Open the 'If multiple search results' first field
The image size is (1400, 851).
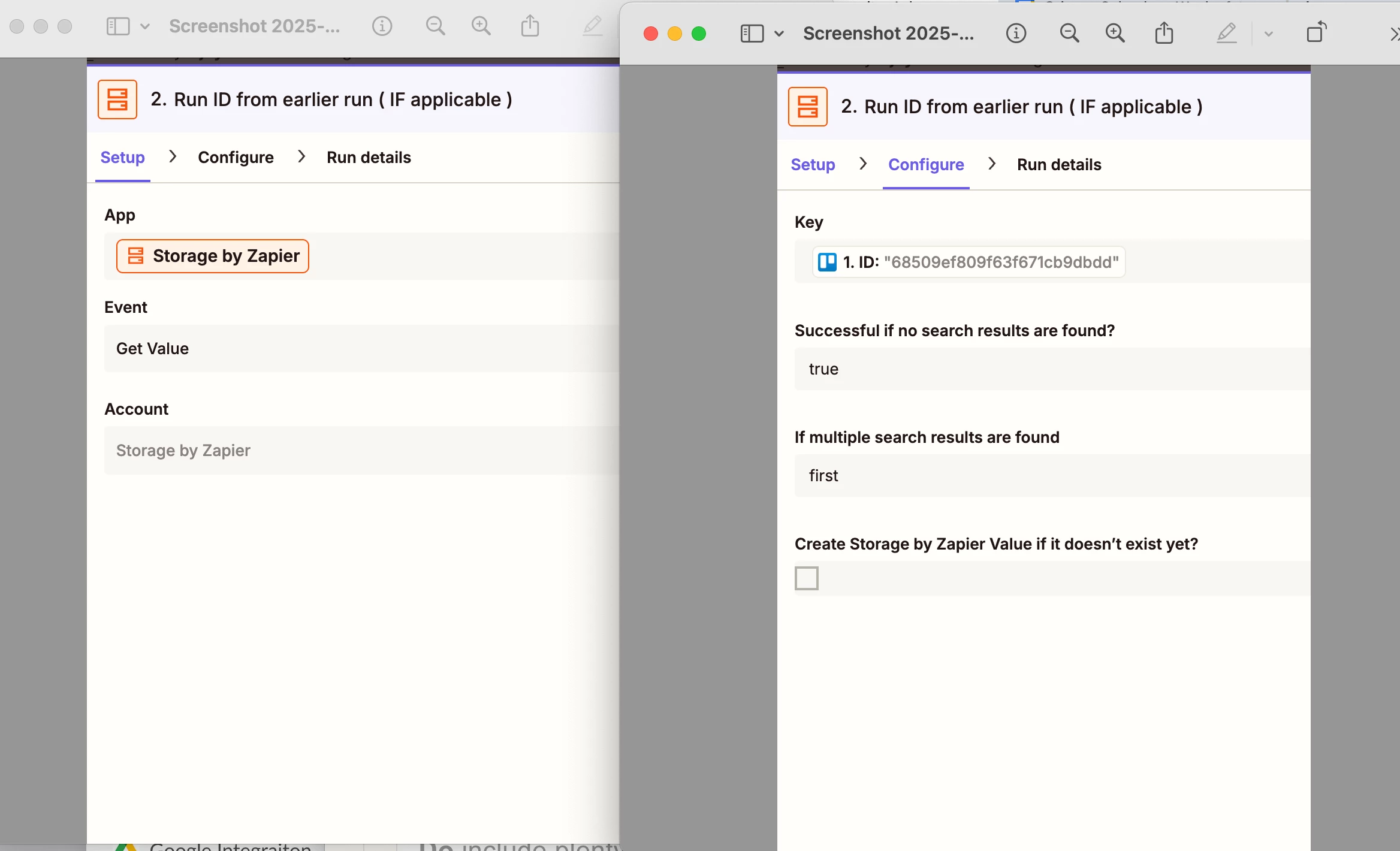[1052, 476]
